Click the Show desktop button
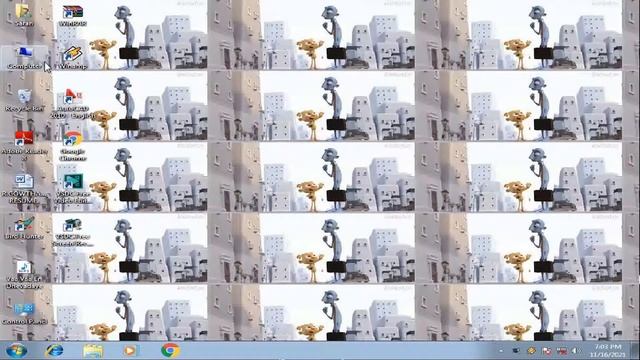This screenshot has width=640, height=360. click(636, 351)
